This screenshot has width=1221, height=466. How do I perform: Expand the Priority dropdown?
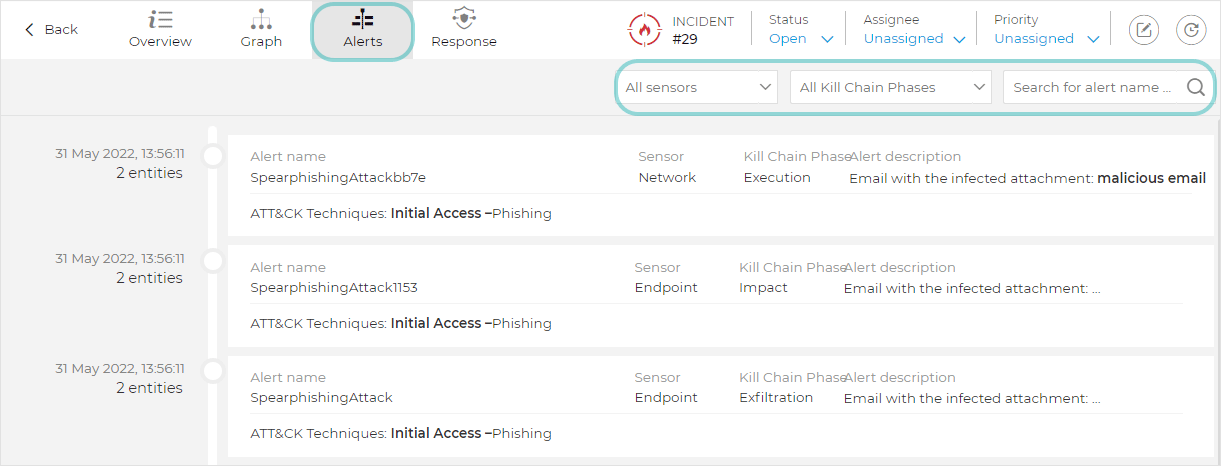tap(1046, 39)
